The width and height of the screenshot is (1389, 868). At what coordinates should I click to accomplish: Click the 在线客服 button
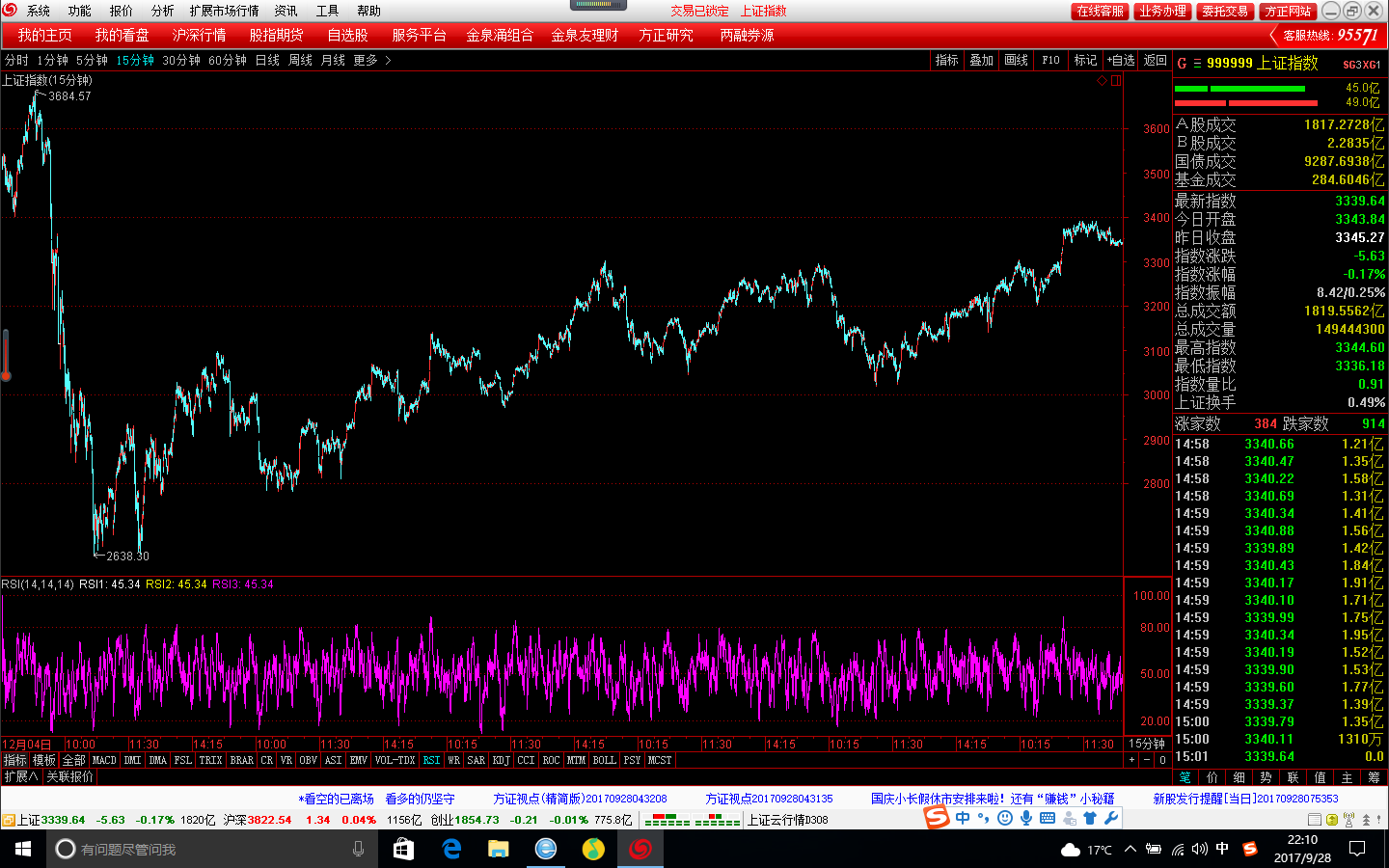pyautogui.click(x=1101, y=11)
